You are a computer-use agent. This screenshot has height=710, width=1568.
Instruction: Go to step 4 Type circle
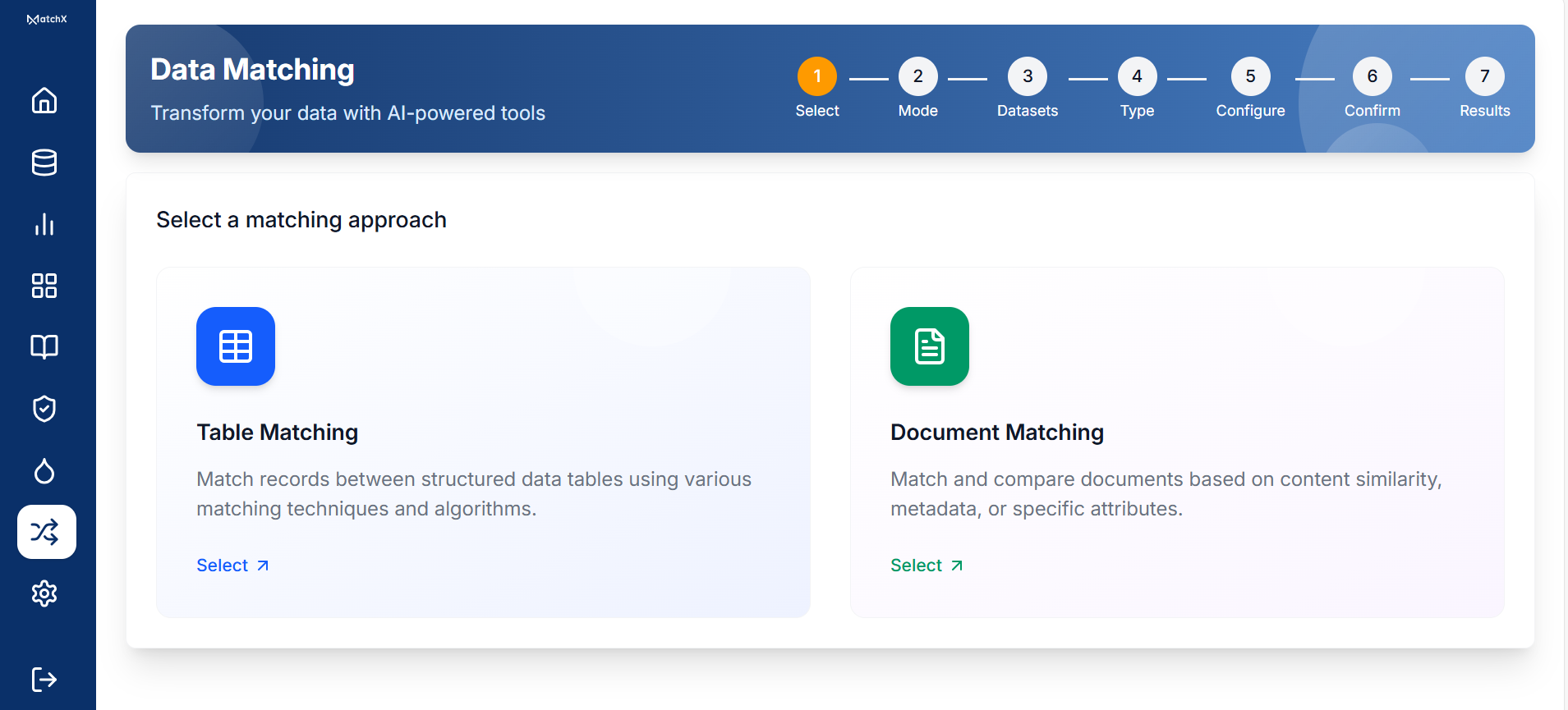click(x=1138, y=76)
